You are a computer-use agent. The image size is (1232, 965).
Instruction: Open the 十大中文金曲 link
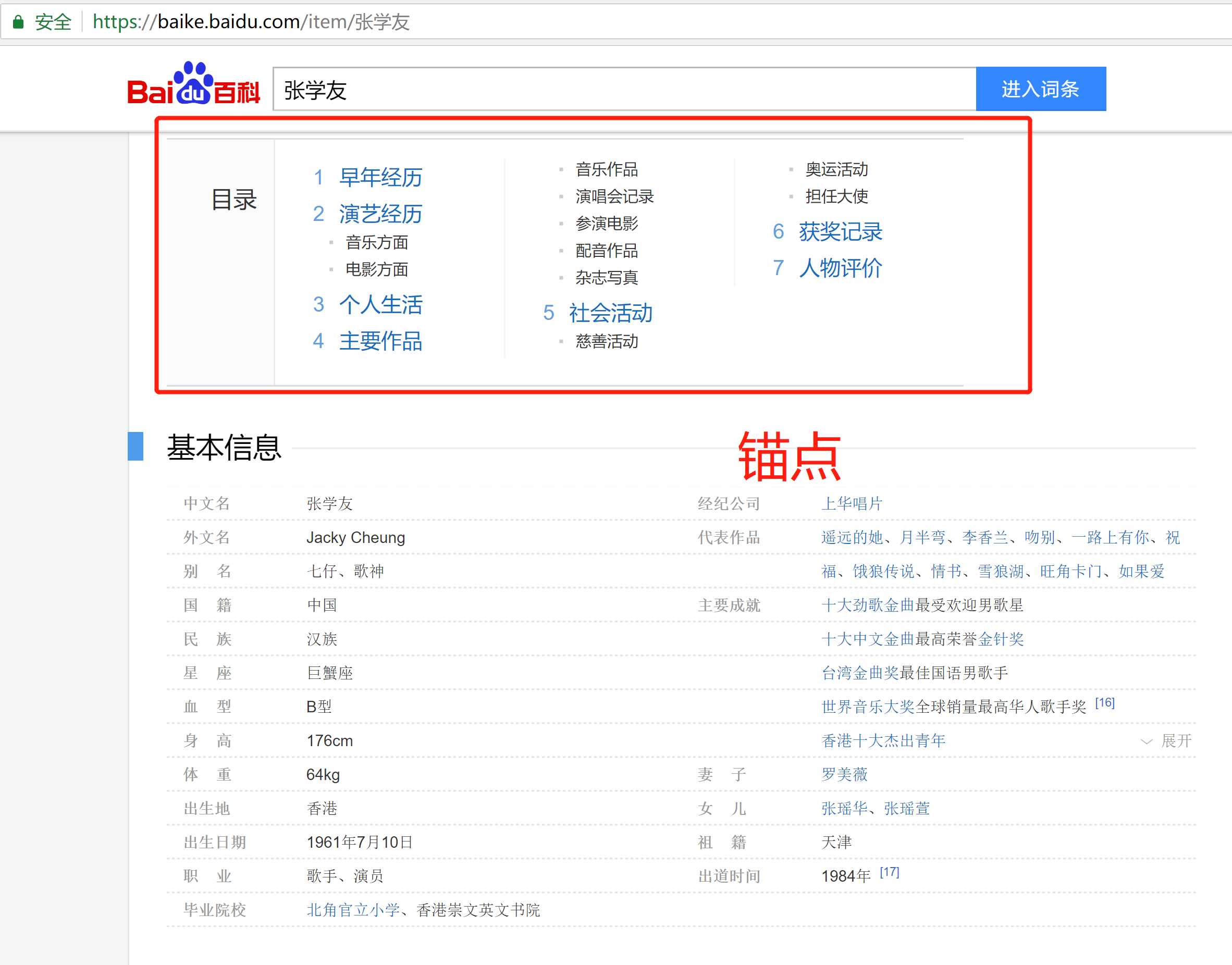[868, 639]
